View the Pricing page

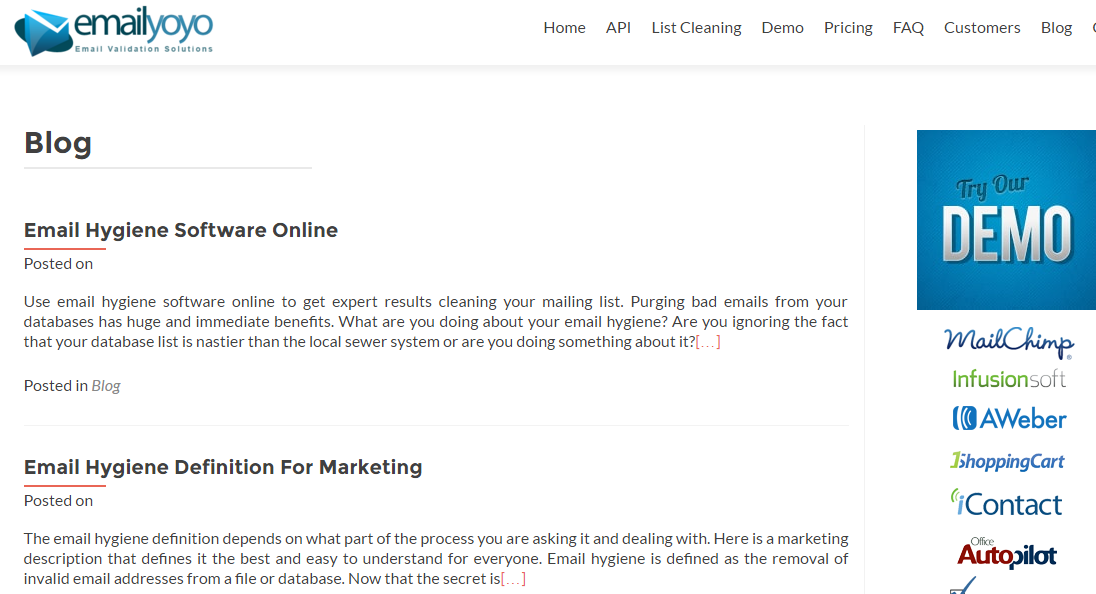(848, 28)
